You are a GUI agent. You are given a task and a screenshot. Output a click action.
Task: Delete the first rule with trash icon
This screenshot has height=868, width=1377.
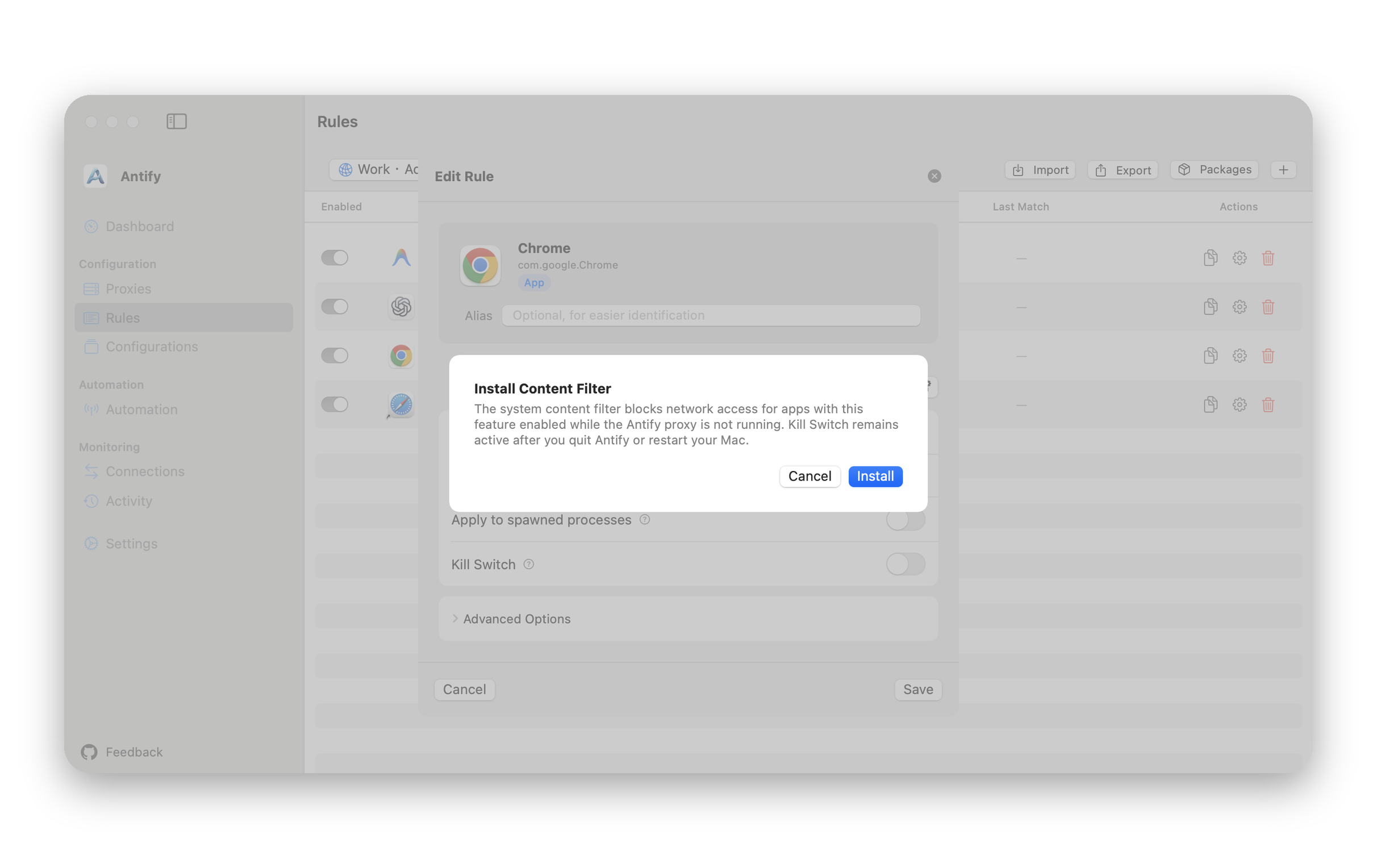point(1268,258)
